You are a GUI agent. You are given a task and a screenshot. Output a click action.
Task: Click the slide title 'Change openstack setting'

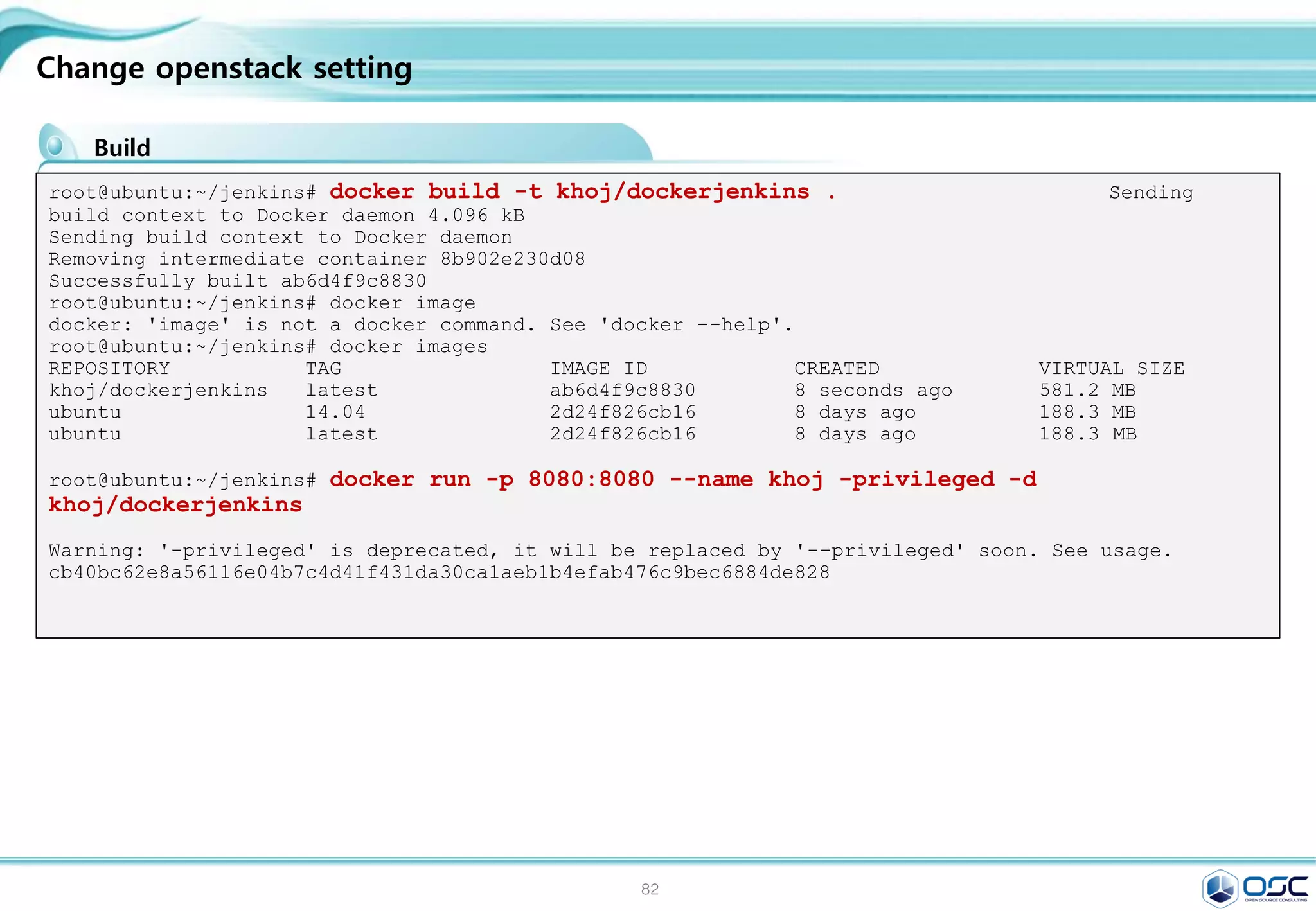[x=224, y=68]
